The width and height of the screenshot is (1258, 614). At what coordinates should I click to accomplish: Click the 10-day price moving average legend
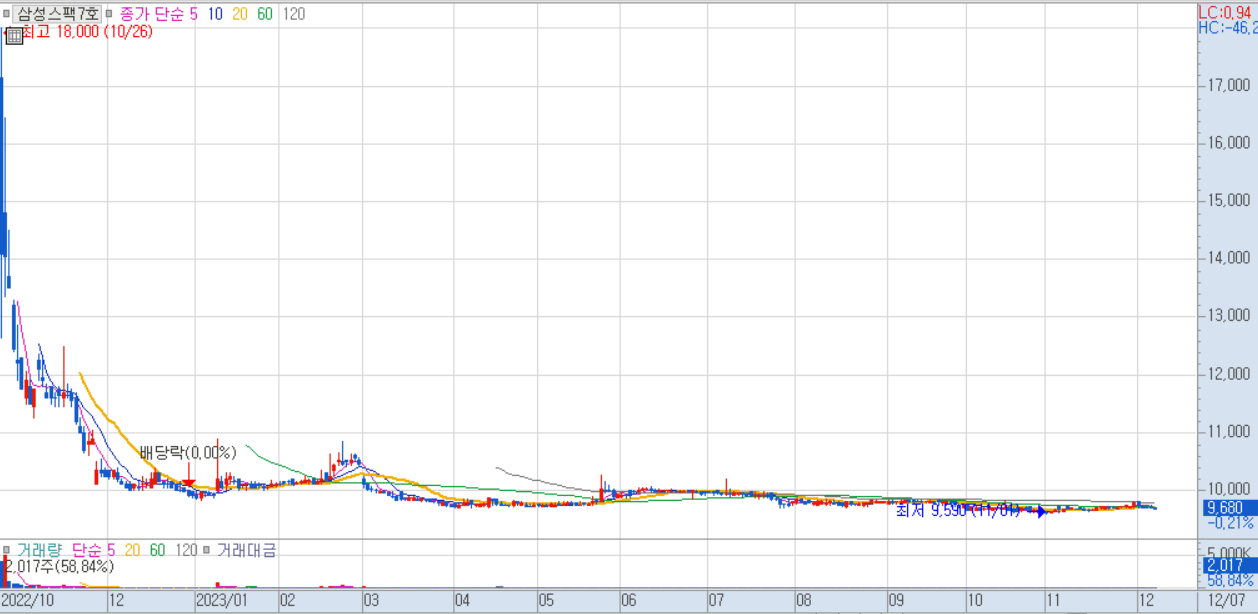point(215,13)
